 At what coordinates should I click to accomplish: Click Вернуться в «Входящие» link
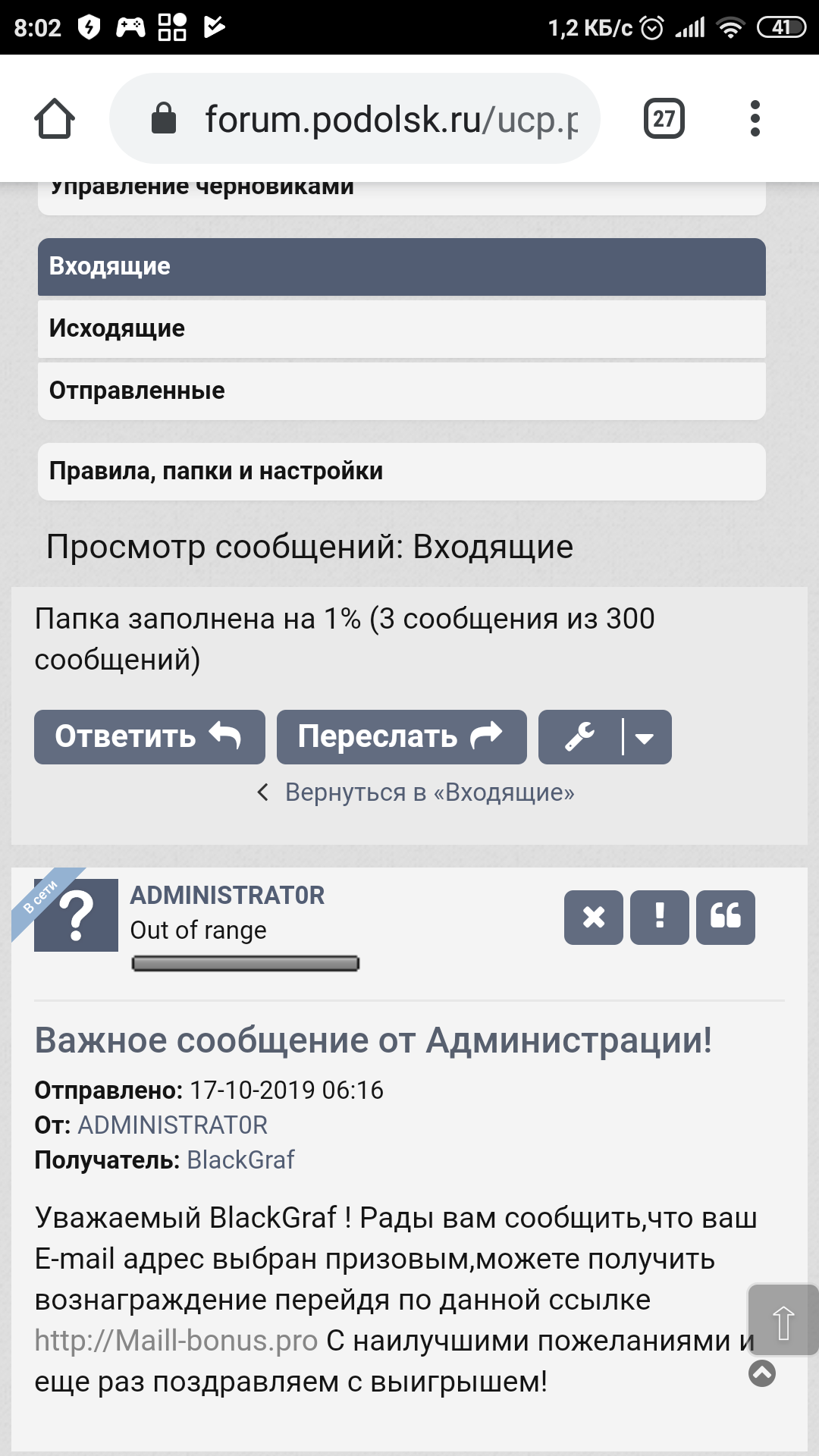[x=428, y=792]
